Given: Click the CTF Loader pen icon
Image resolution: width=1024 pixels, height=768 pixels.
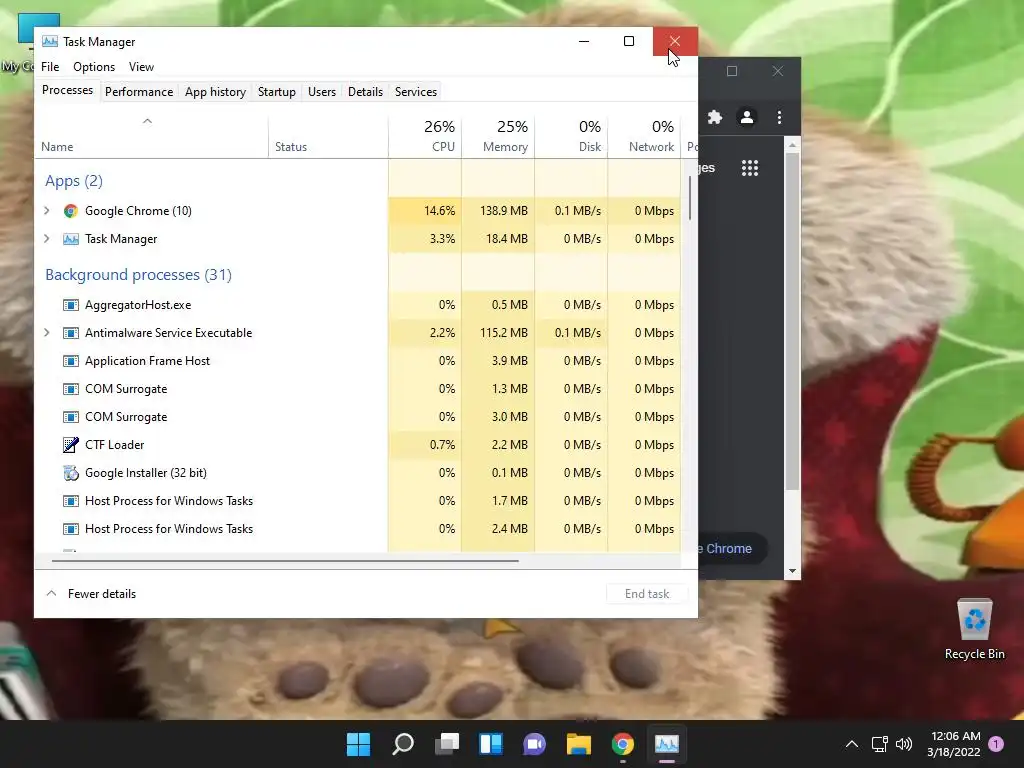Looking at the screenshot, I should click(71, 445).
